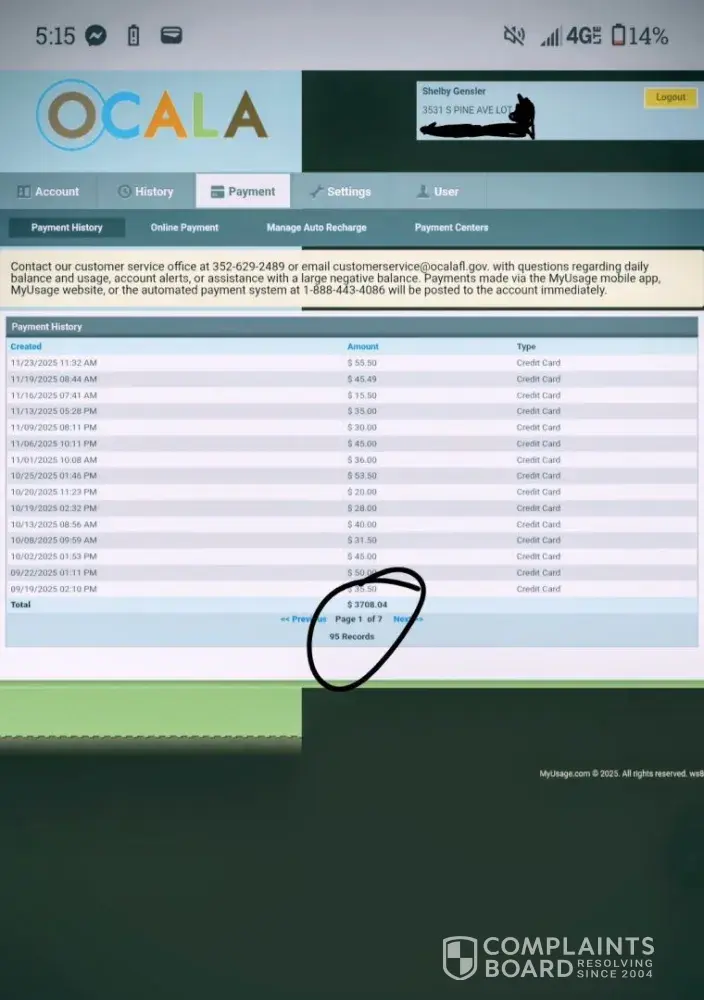Select the 10/13/2025 08:56 AM row date
704x1000 pixels.
pyautogui.click(x=54, y=524)
